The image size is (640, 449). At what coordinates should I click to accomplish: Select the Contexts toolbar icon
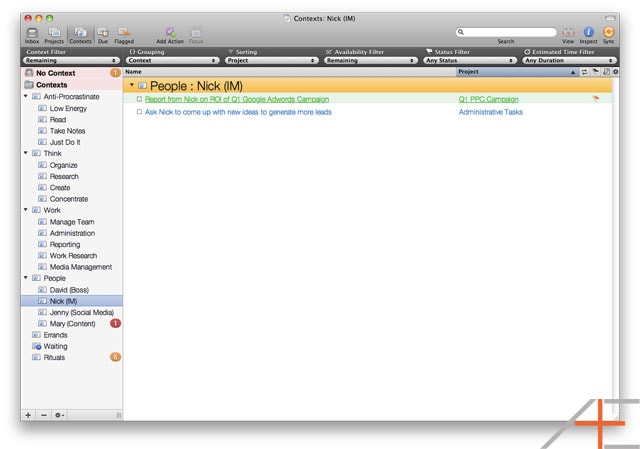pyautogui.click(x=80, y=36)
